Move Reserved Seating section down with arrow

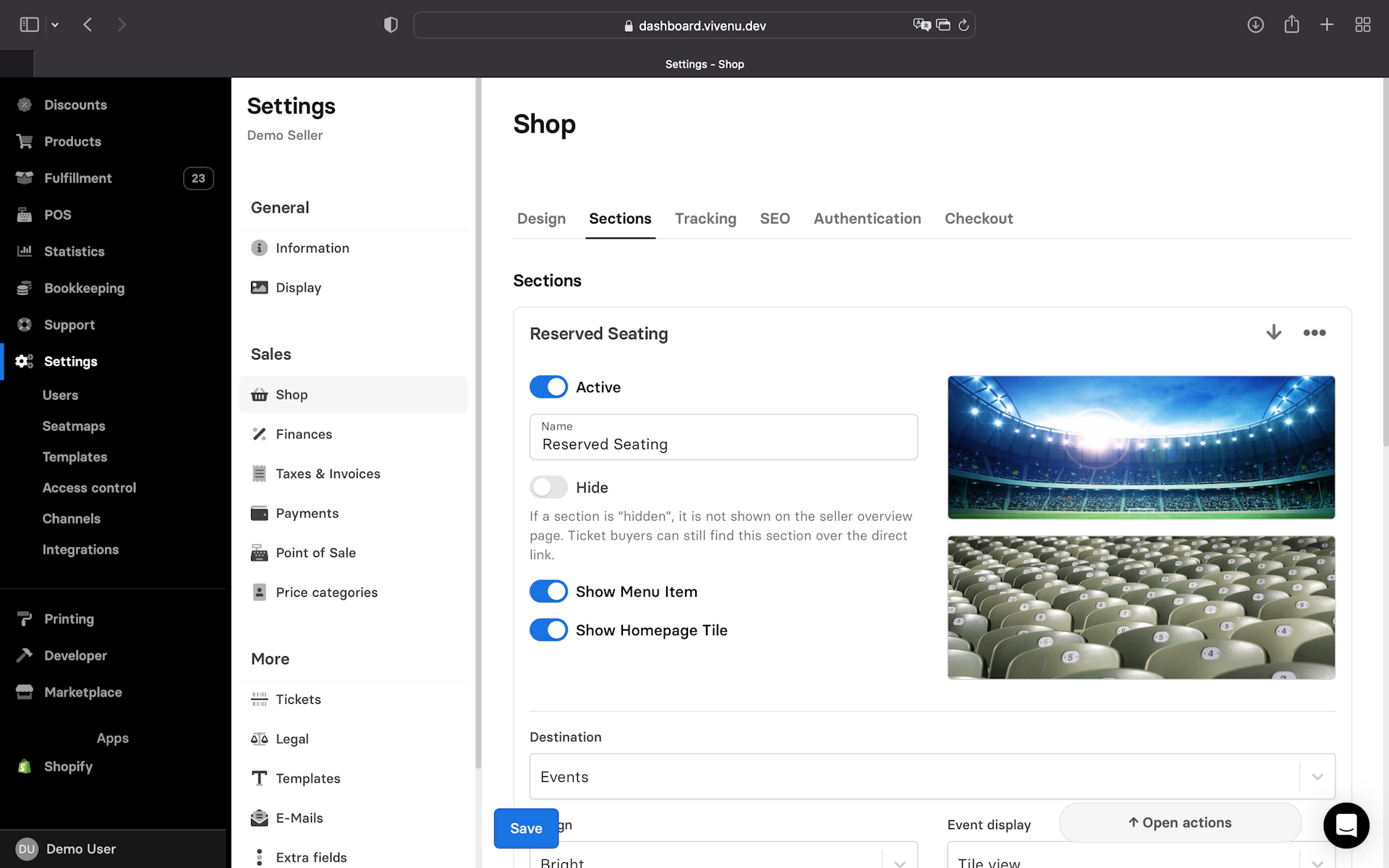[x=1273, y=333]
